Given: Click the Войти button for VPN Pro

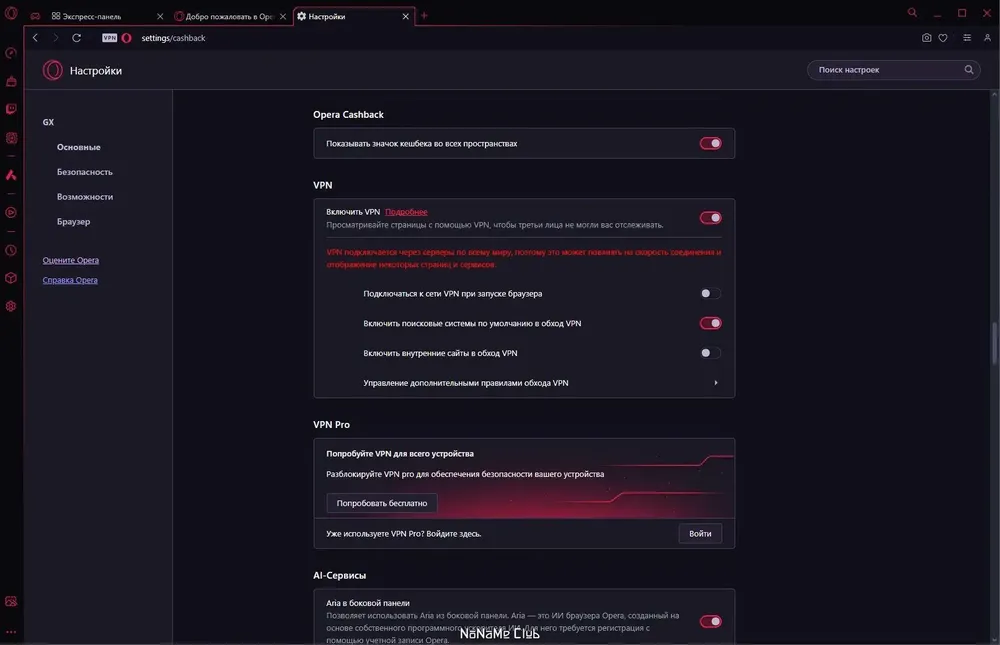Looking at the screenshot, I should point(700,533).
